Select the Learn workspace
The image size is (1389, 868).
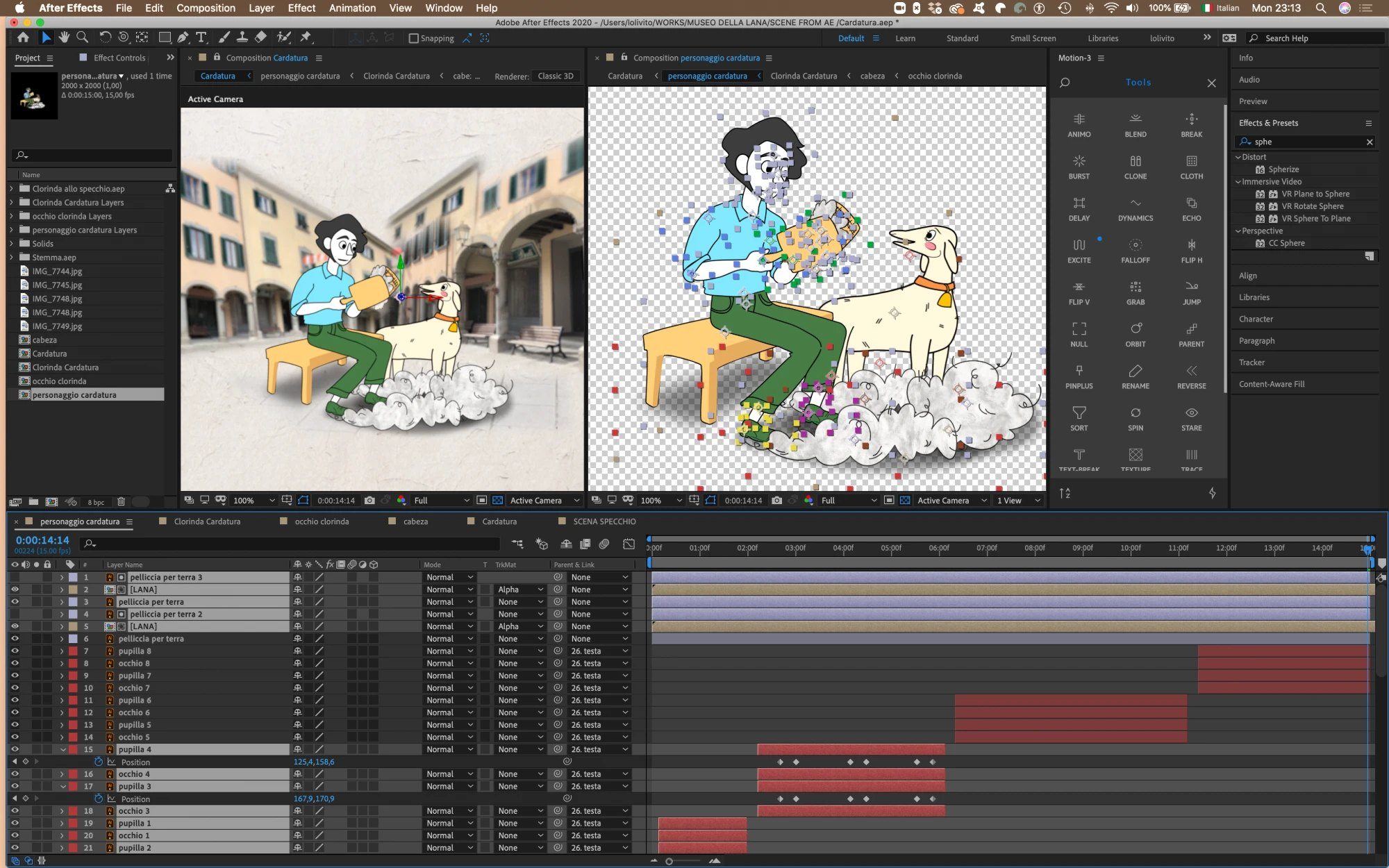[905, 38]
